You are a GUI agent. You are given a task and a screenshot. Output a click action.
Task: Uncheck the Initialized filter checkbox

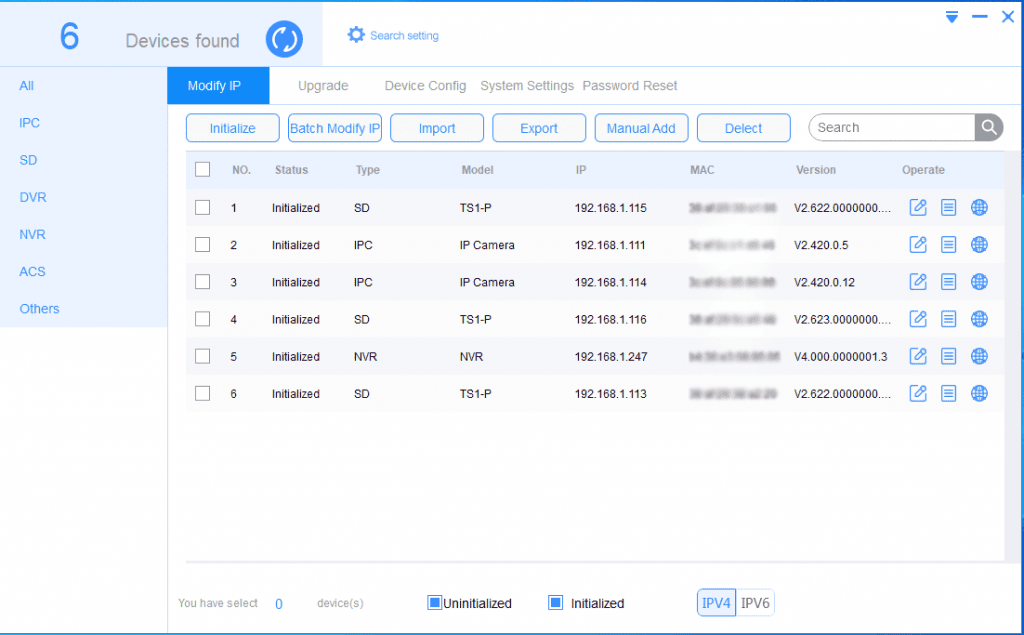[x=556, y=603]
